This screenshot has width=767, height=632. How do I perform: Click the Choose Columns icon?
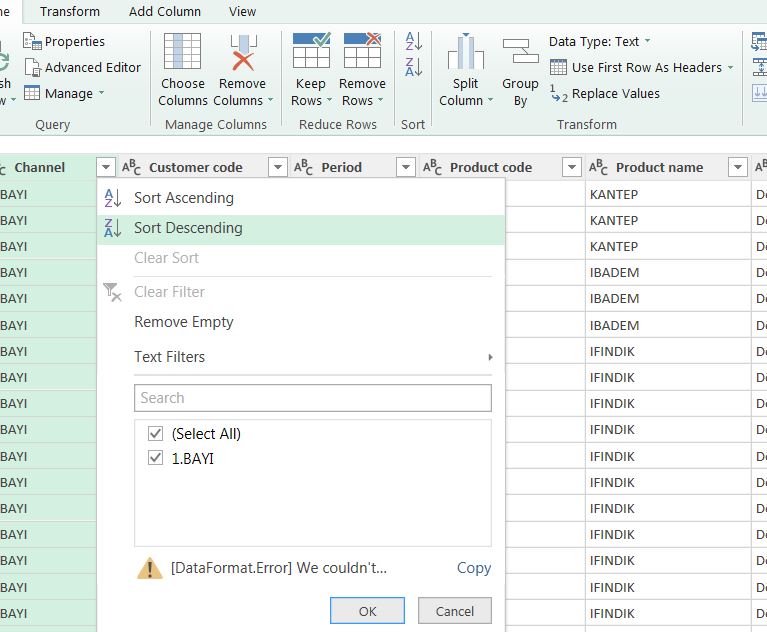coord(182,51)
